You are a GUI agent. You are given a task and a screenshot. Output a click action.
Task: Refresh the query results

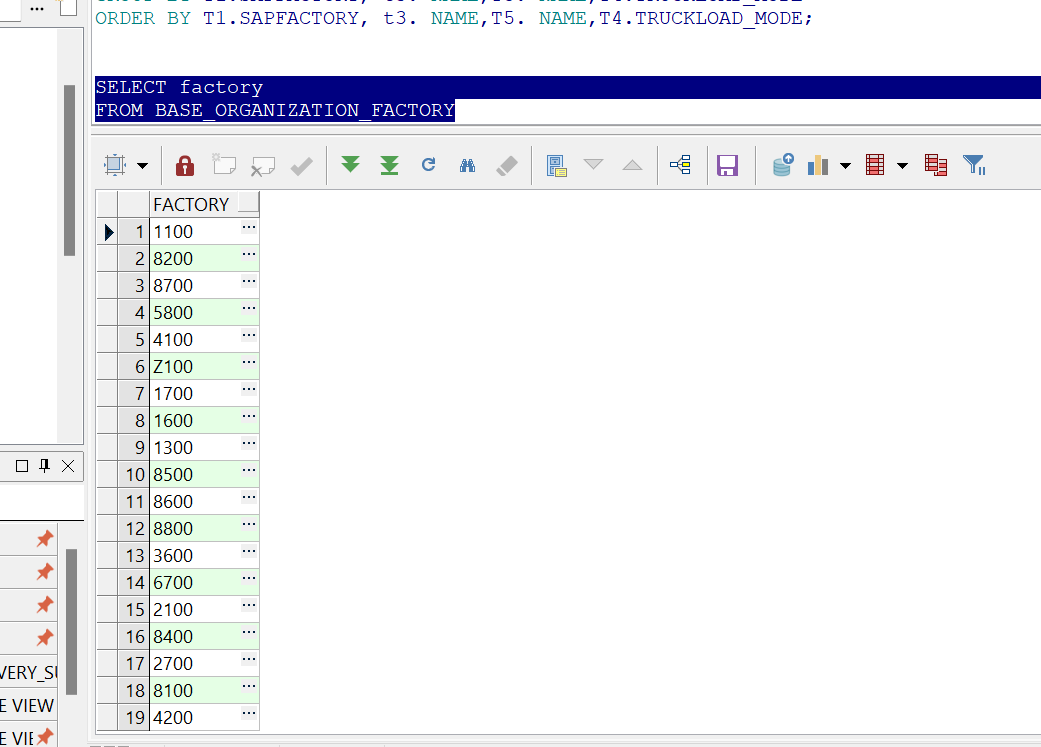(429, 165)
